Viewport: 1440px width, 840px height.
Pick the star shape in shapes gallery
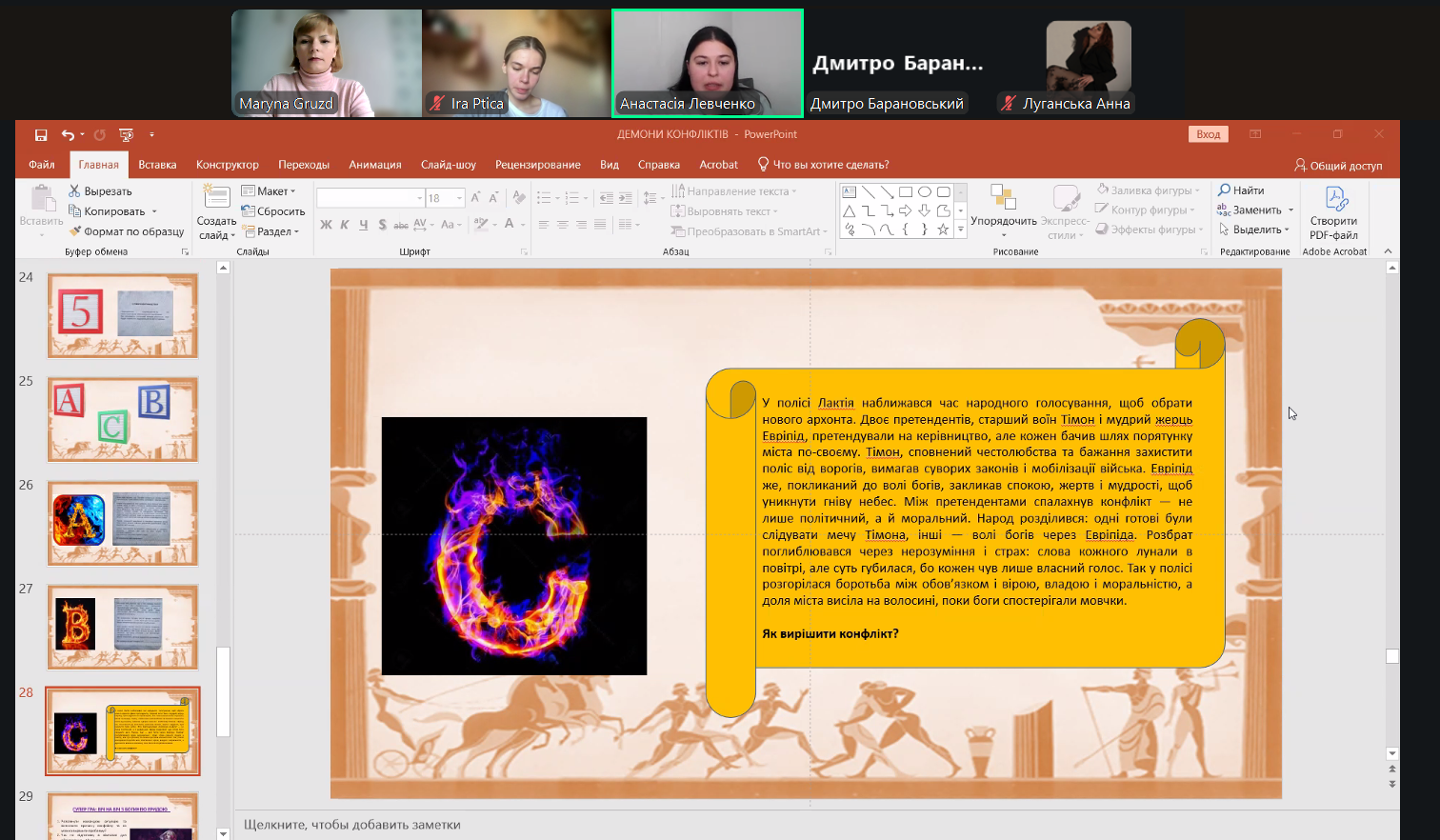(x=943, y=230)
